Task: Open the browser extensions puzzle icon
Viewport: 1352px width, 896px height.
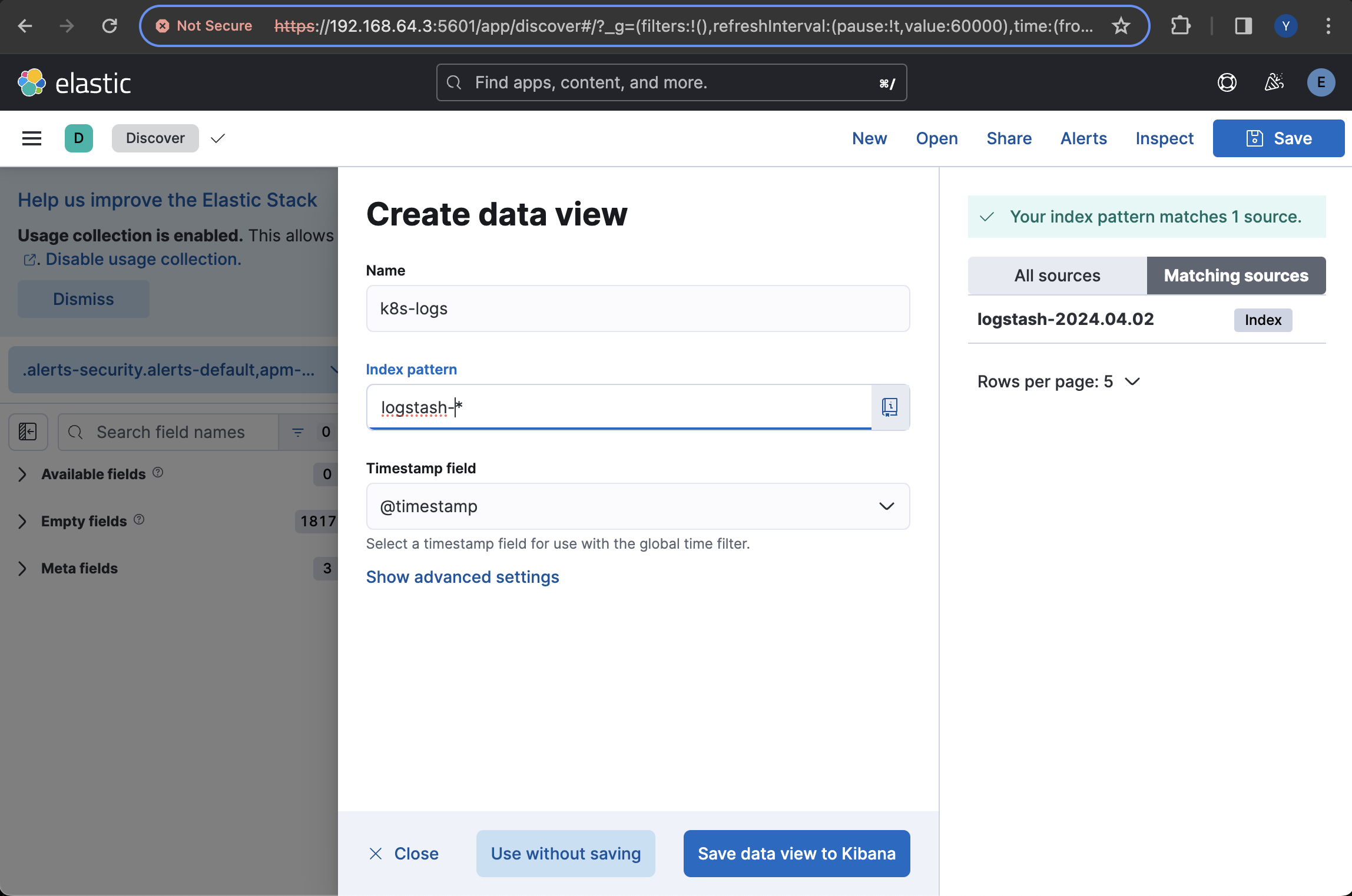Action: tap(1181, 26)
